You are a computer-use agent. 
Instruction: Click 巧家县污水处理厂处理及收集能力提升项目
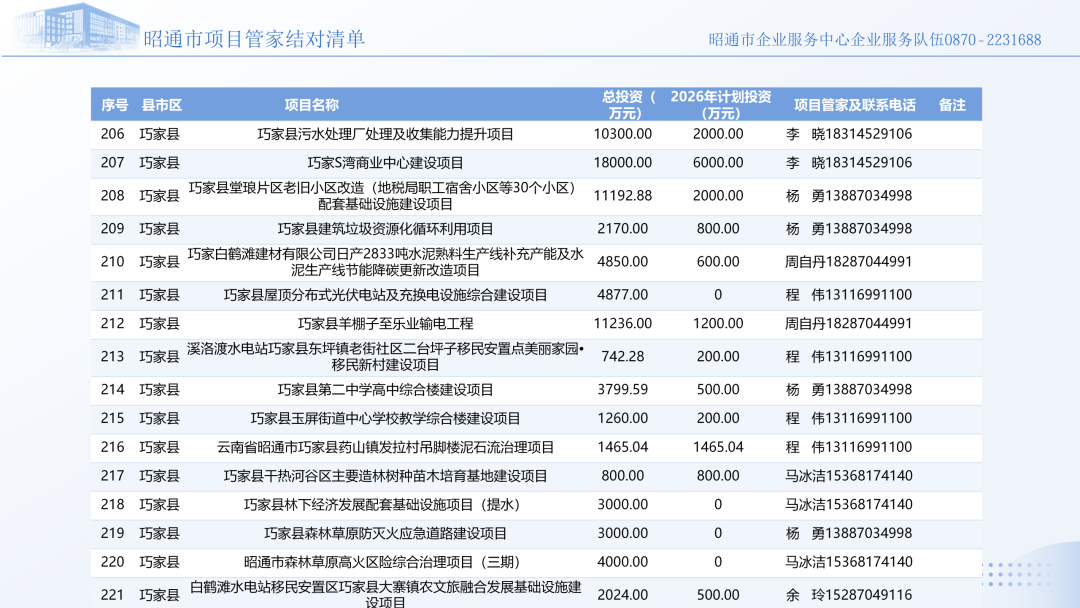point(385,134)
